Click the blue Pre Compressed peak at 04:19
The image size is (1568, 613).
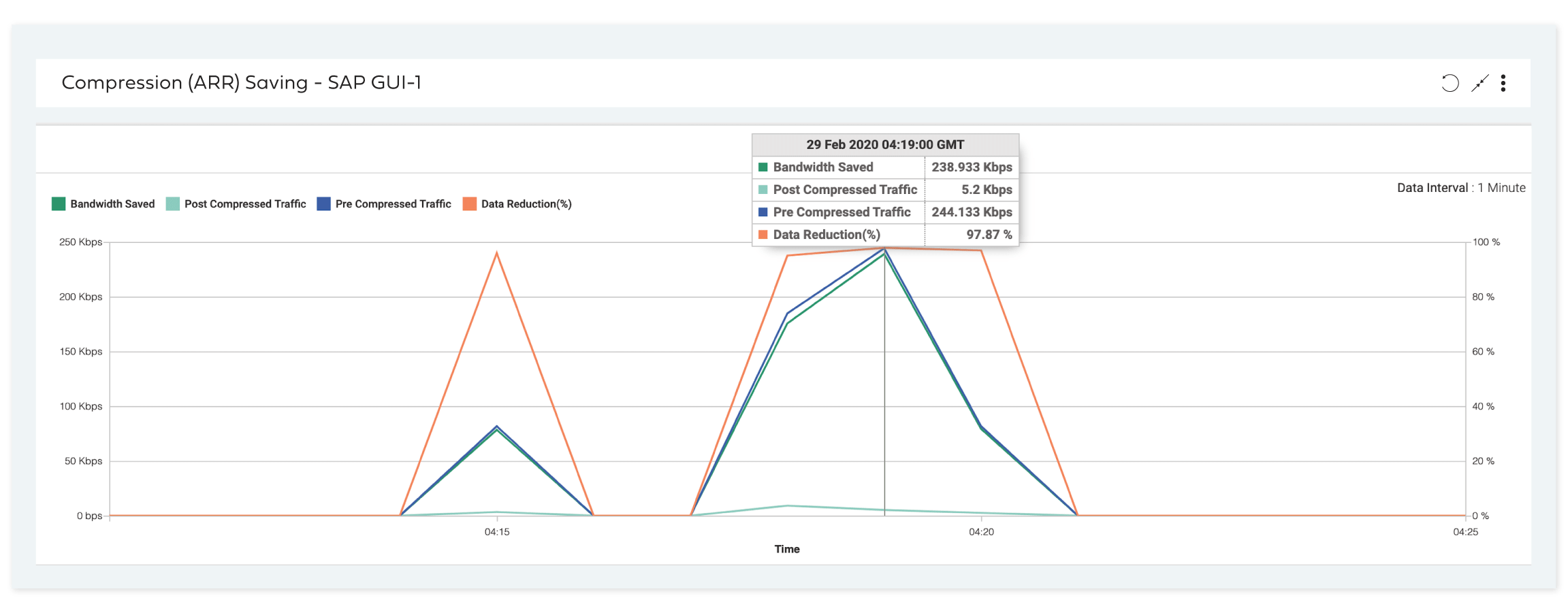click(x=884, y=250)
